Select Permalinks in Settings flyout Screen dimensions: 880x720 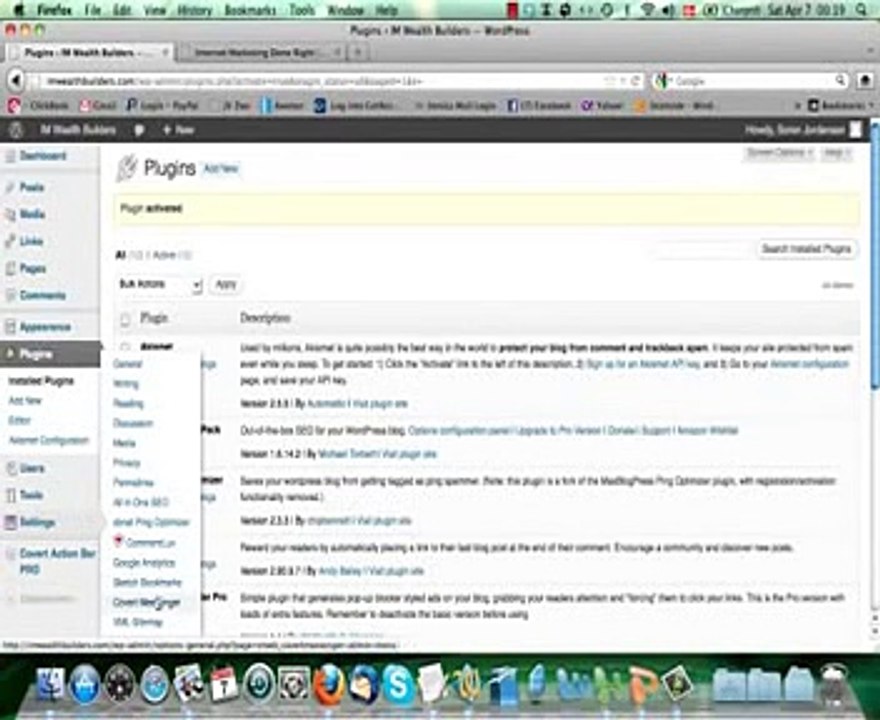[x=133, y=483]
